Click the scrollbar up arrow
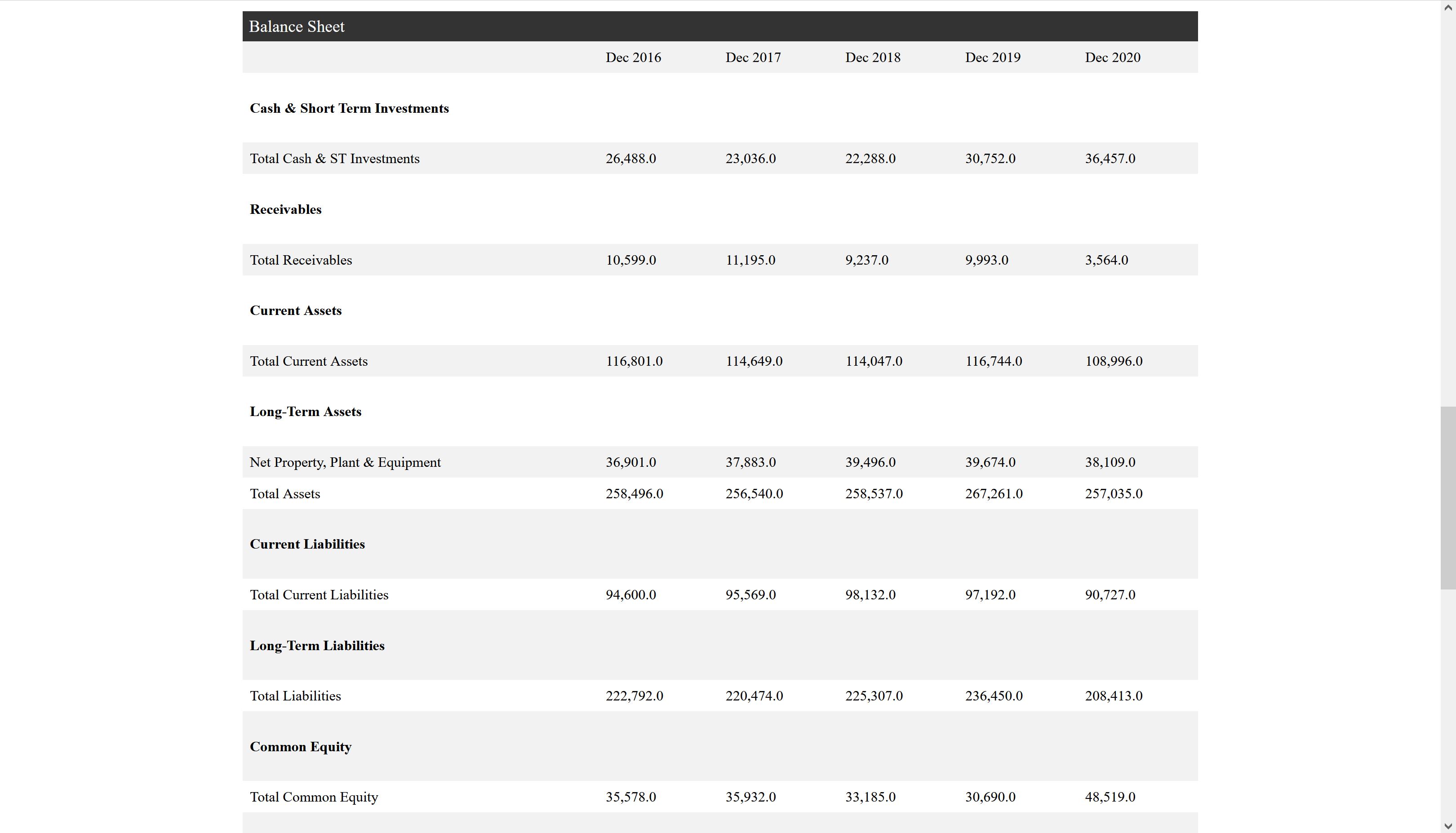Viewport: 1456px width, 833px height. point(1448,7)
